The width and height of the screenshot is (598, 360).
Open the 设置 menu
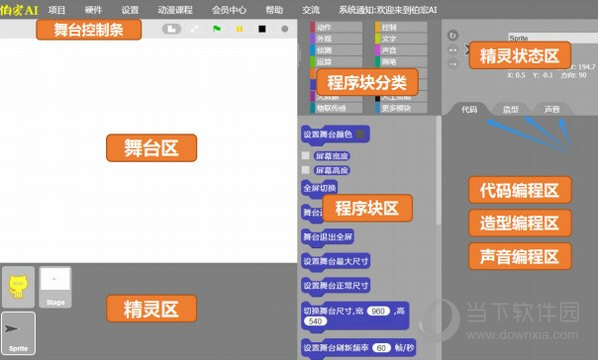(x=130, y=10)
